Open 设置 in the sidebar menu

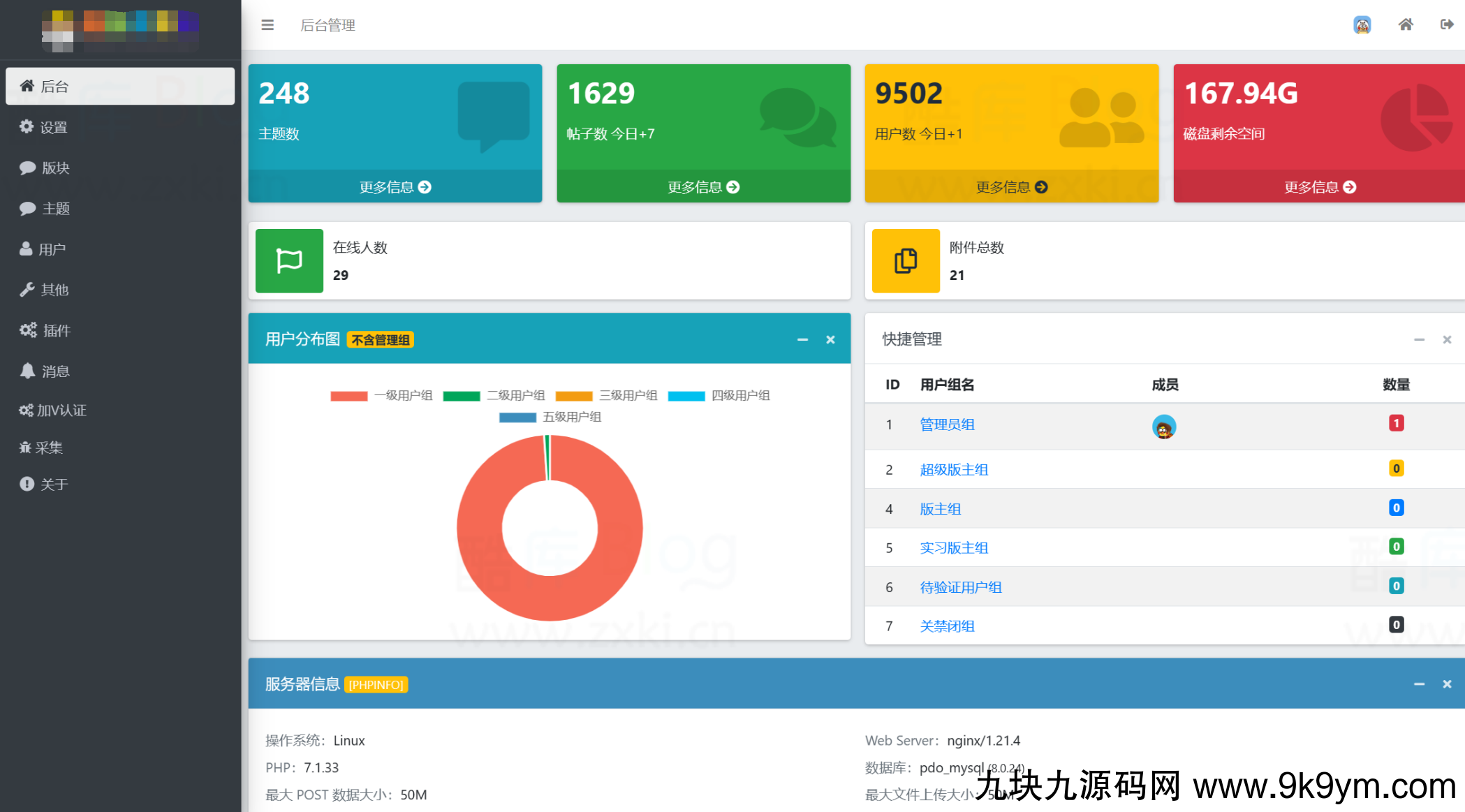[x=53, y=127]
